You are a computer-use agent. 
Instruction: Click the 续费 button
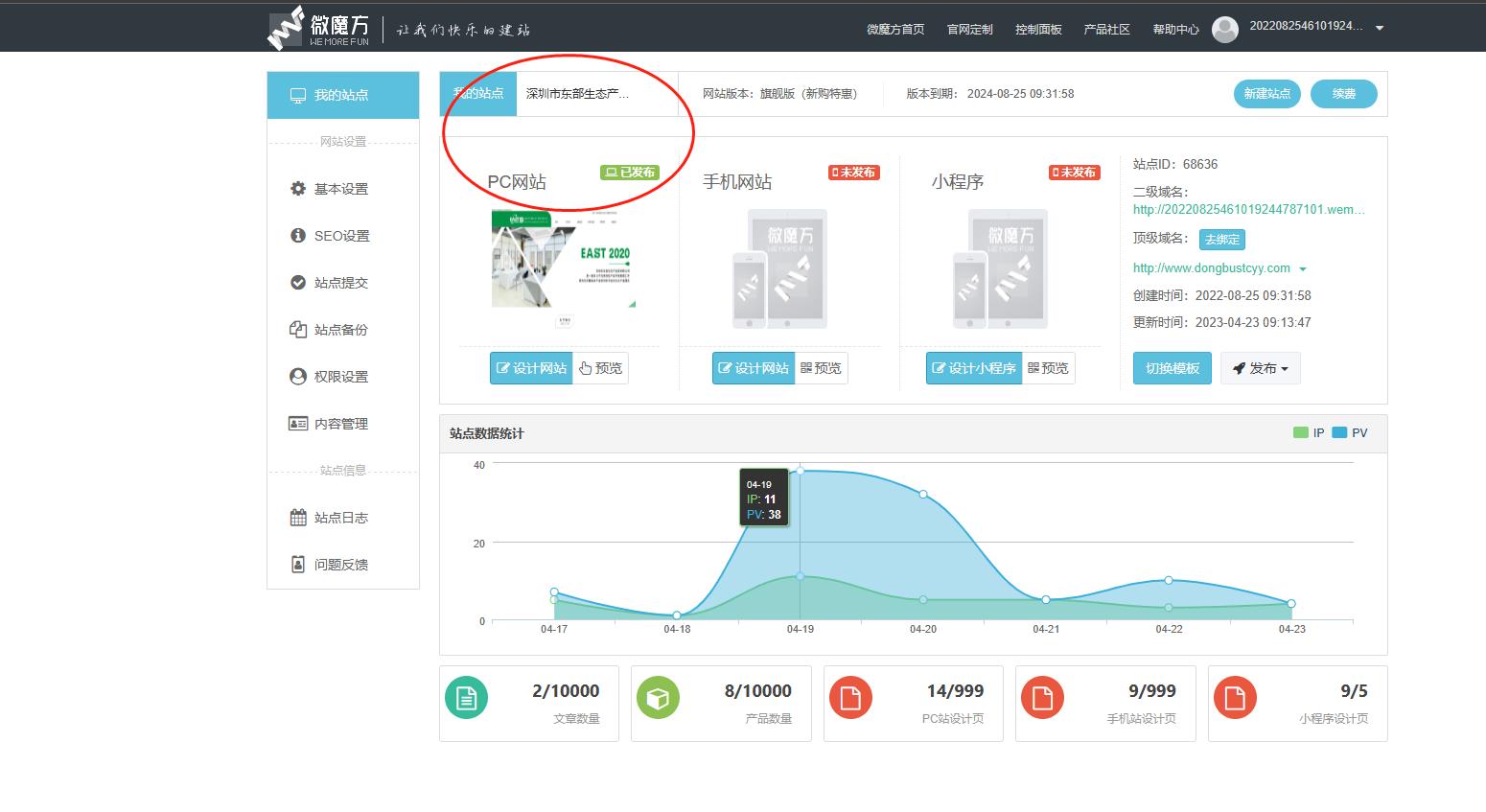(1344, 94)
